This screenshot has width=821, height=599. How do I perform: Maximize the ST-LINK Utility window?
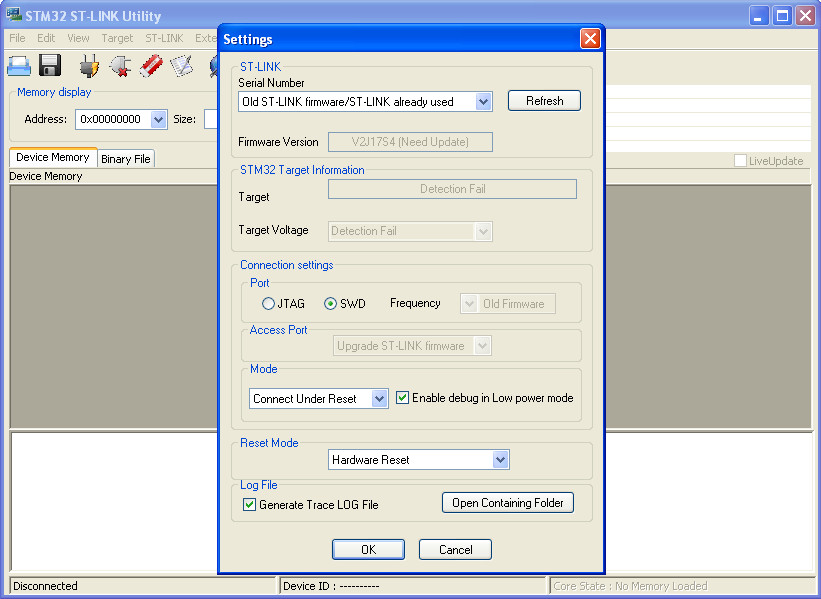point(782,16)
